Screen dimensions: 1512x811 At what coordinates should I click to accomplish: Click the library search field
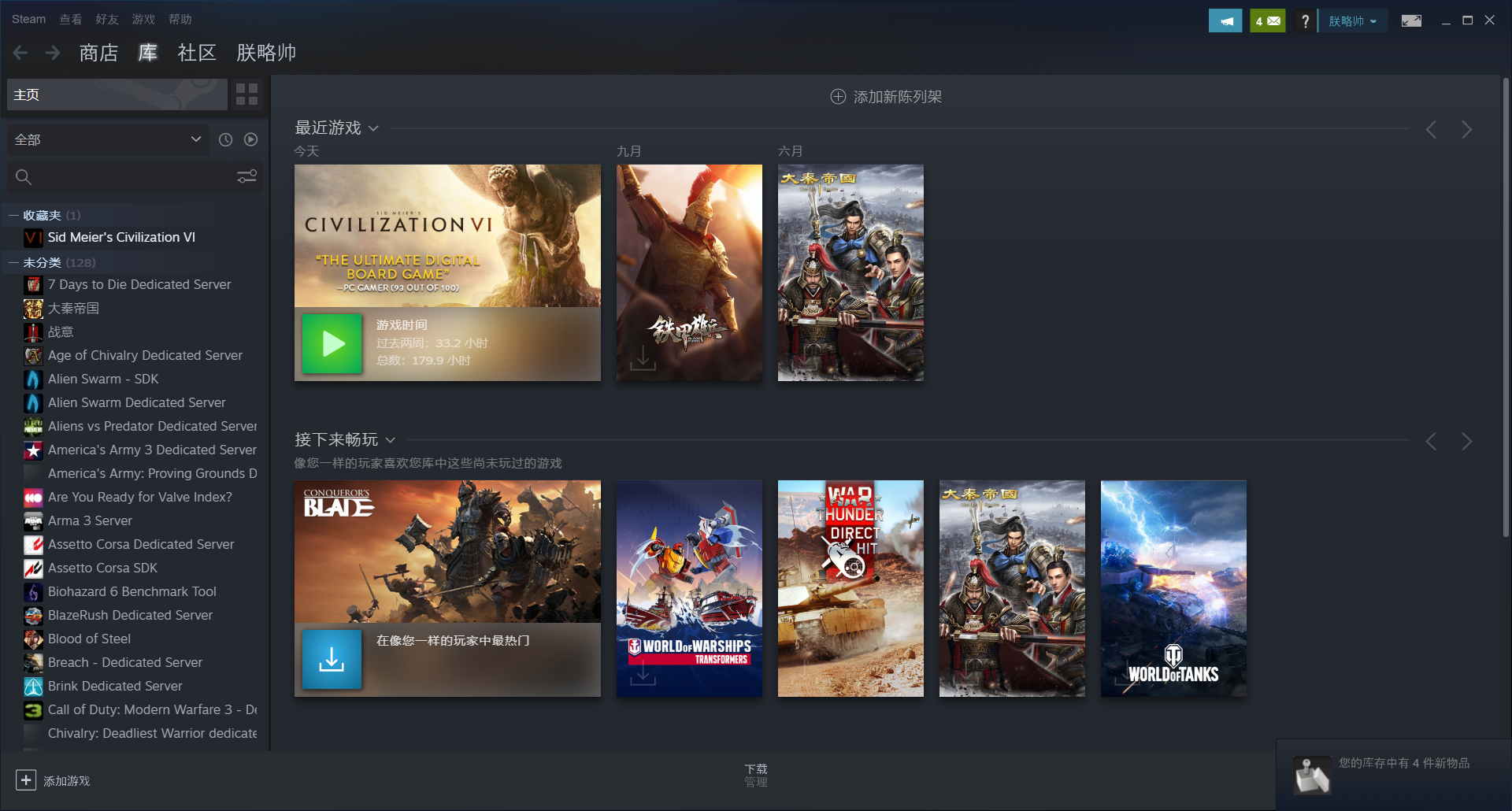118,177
